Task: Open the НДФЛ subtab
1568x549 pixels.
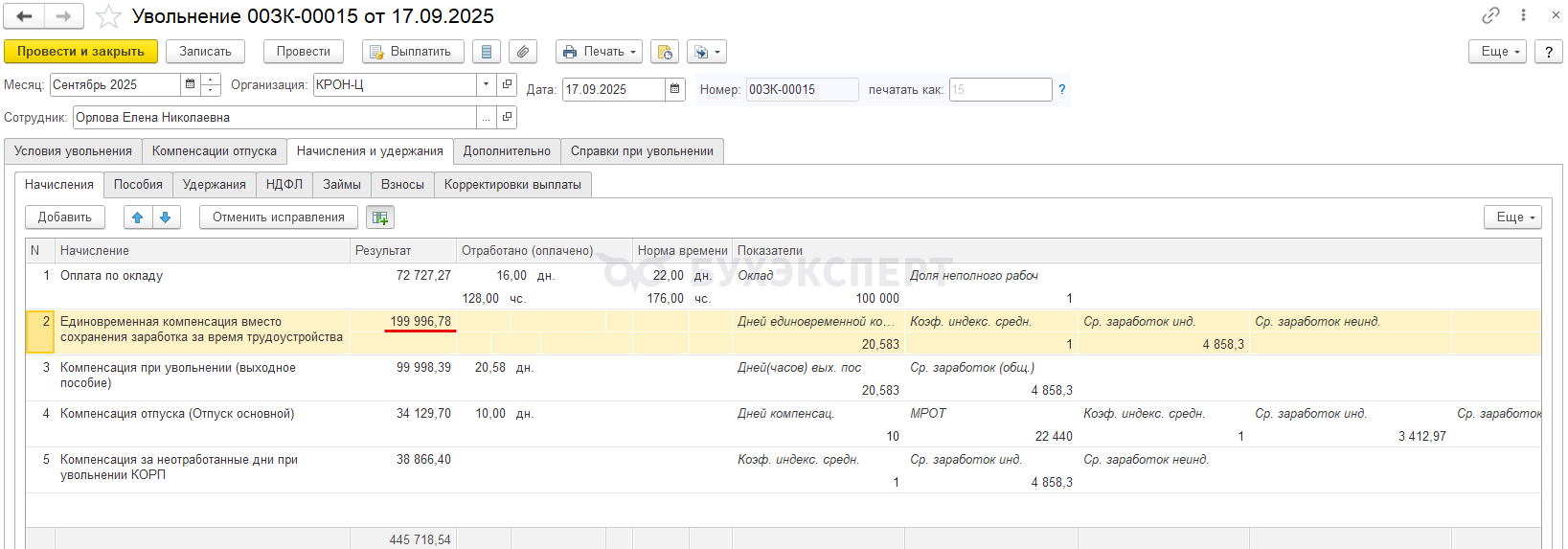Action: click(284, 185)
